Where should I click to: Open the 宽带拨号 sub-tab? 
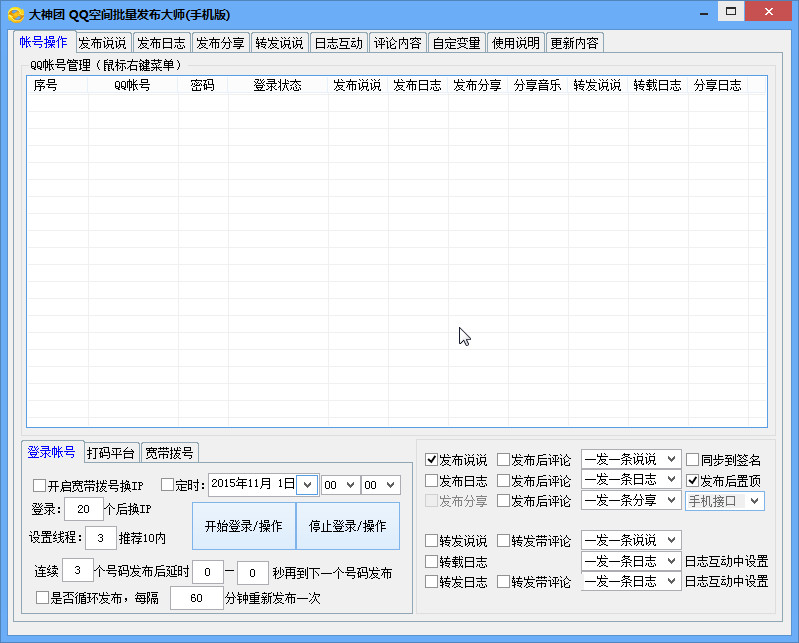[x=170, y=453]
